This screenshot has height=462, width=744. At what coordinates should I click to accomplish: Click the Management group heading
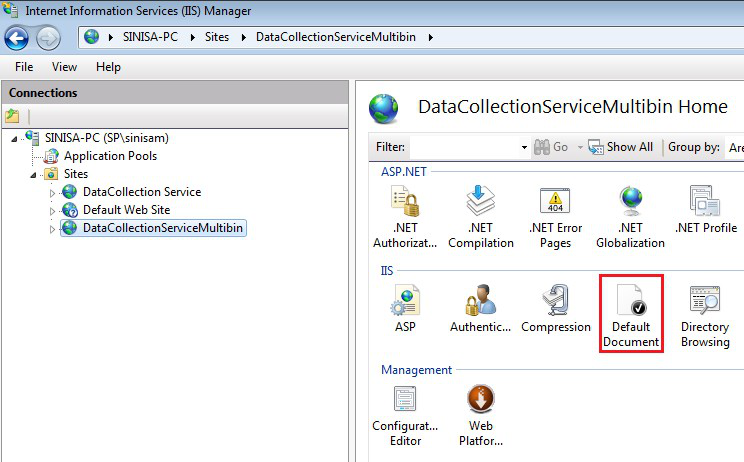coord(417,370)
